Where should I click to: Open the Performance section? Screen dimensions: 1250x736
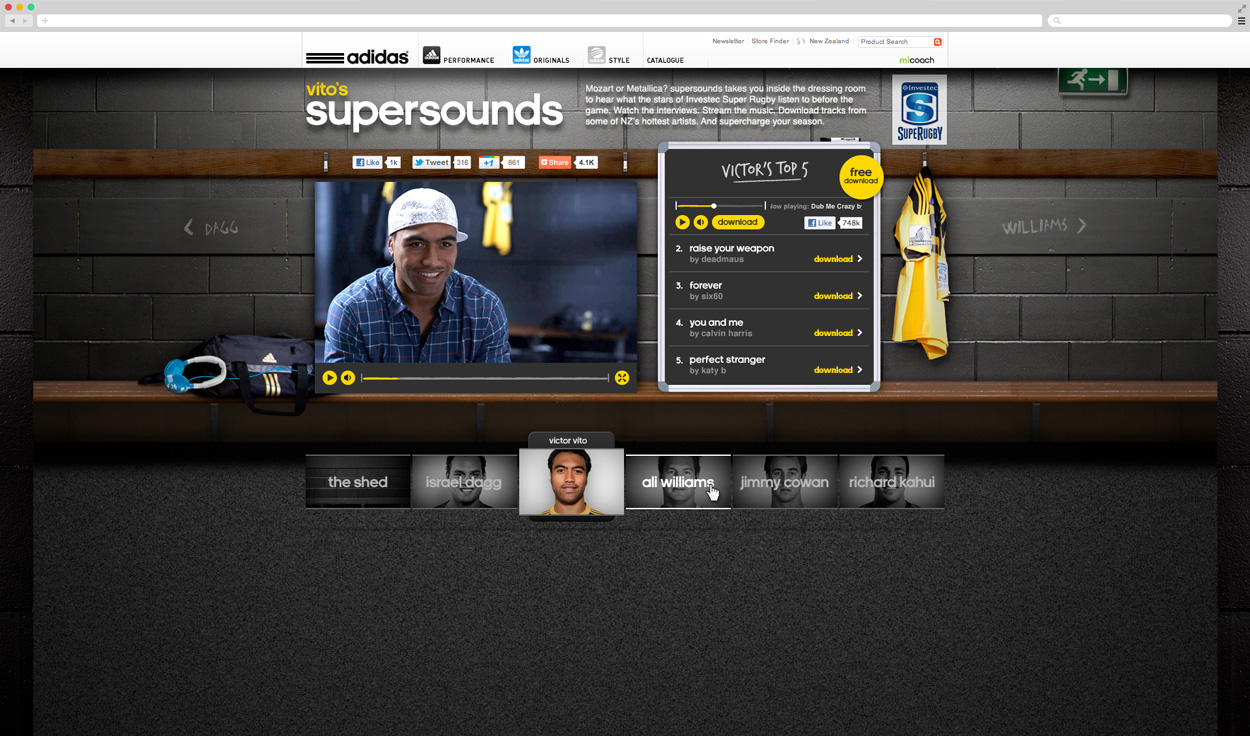458,56
